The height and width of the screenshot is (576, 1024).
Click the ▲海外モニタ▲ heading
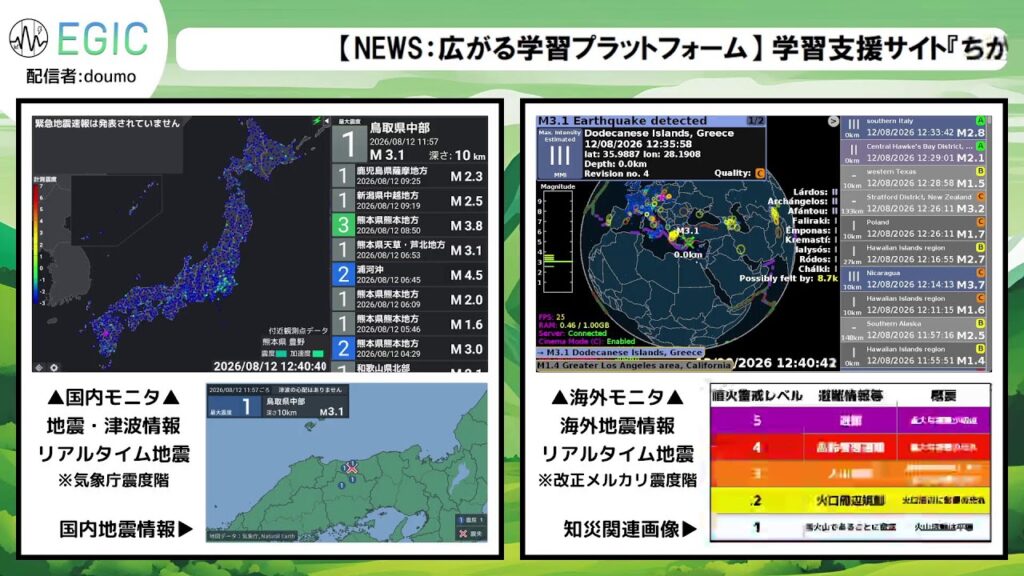point(617,397)
